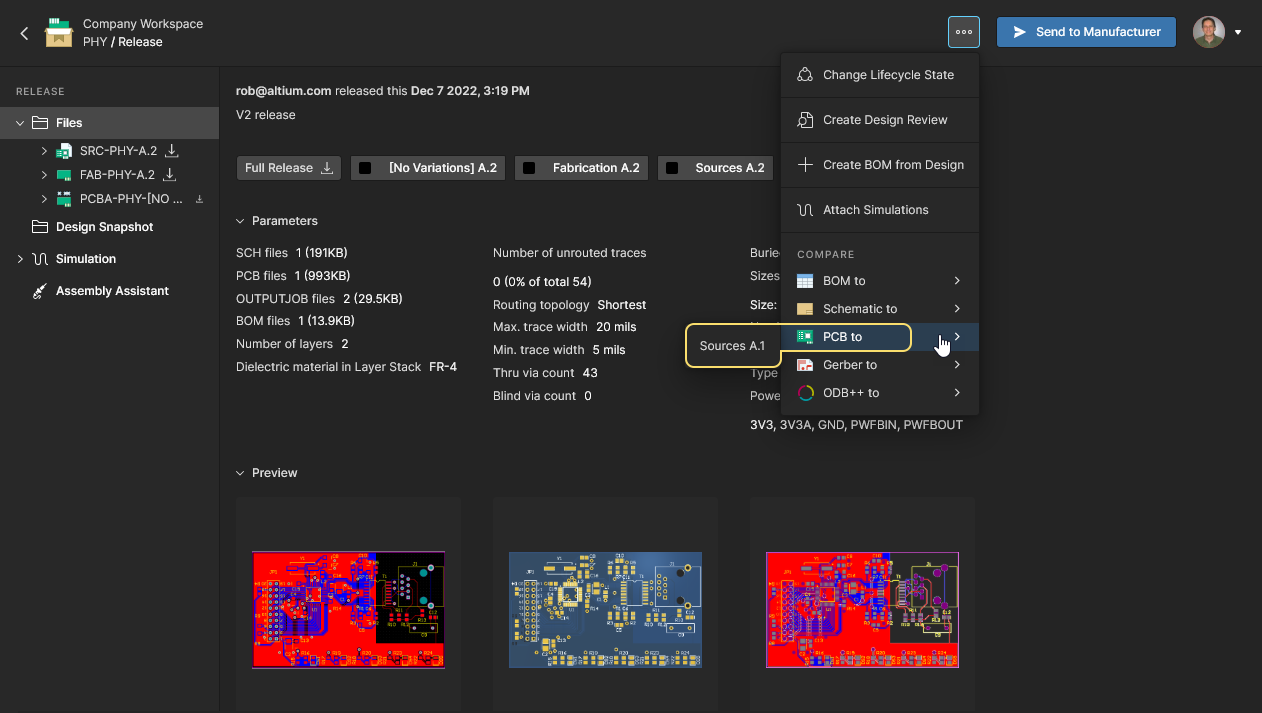Click the Sources A.2 button
The width and height of the screenshot is (1262, 713).
coord(715,168)
